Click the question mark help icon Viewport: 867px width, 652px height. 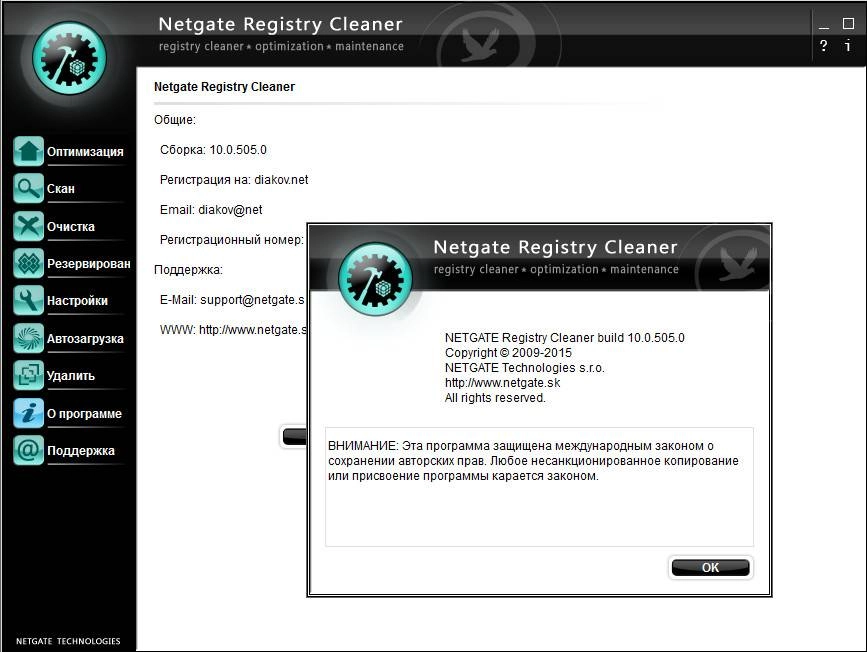[824, 45]
